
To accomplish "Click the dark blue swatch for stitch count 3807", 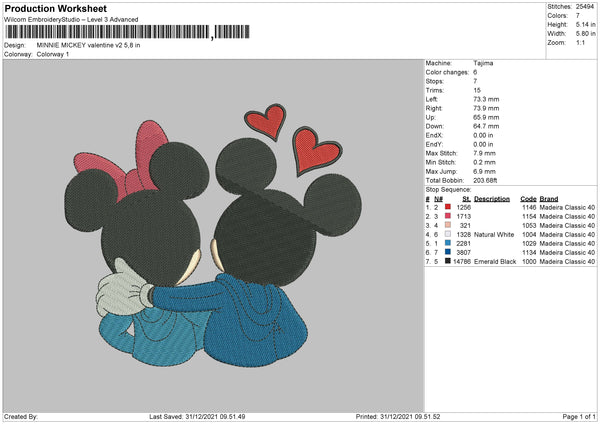I will [x=447, y=252].
